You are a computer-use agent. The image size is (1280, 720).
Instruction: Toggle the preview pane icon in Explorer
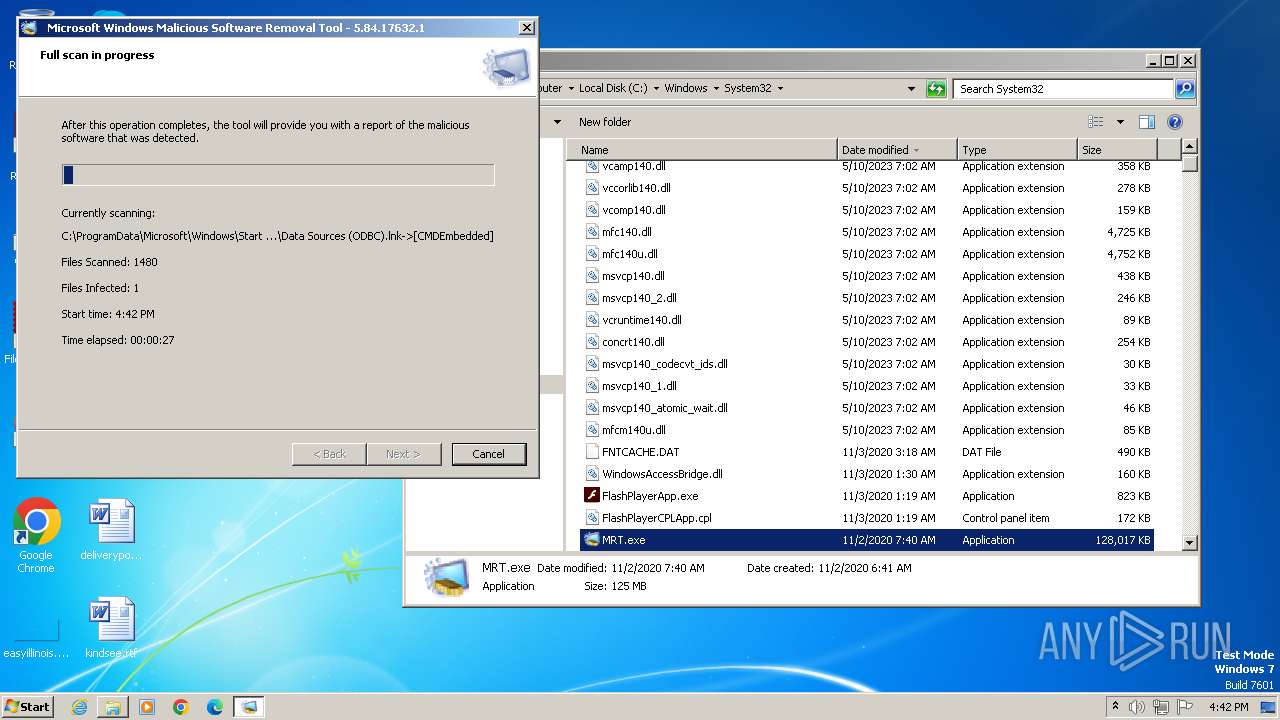(x=1147, y=122)
